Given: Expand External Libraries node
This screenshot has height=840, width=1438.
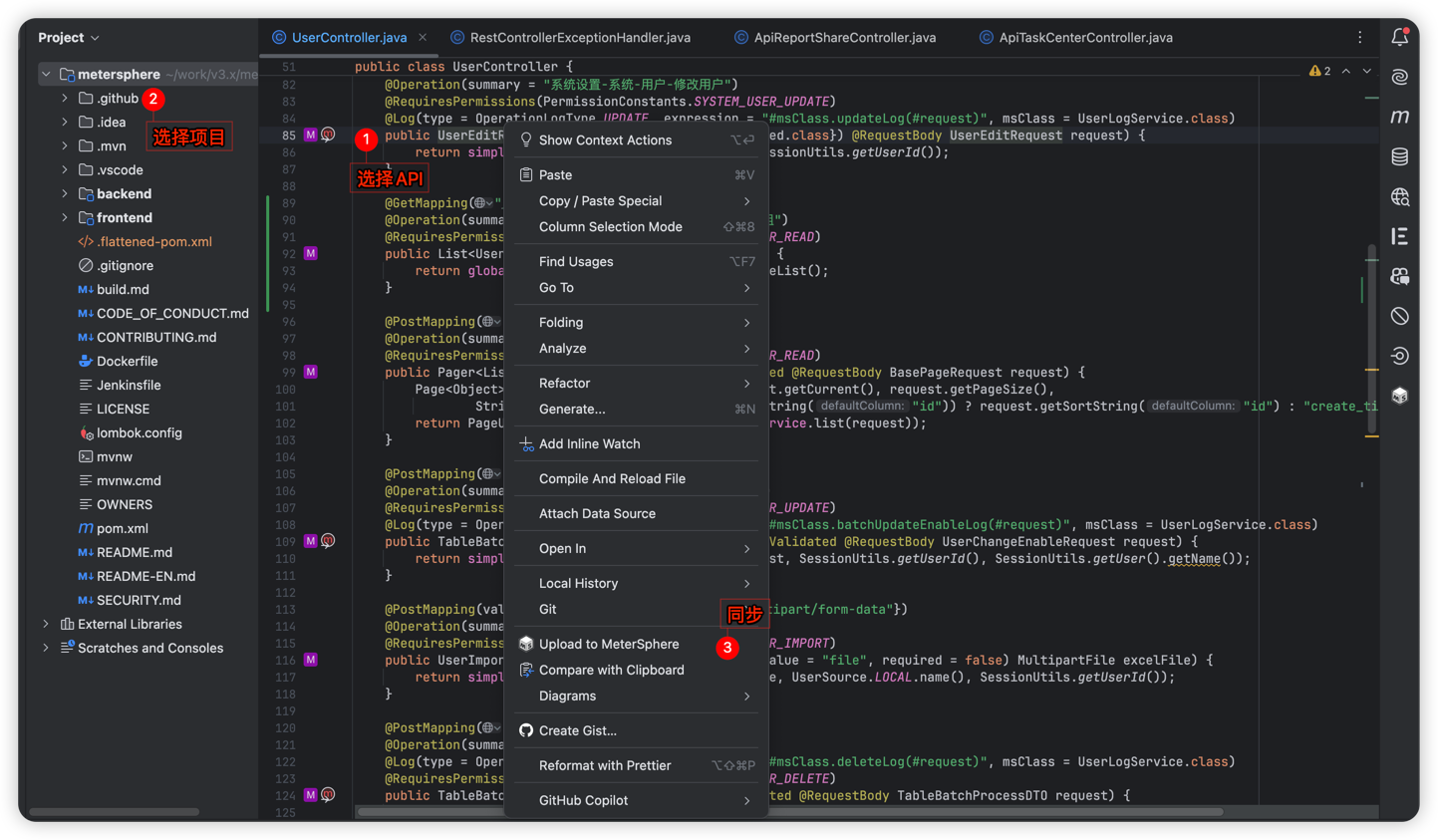Looking at the screenshot, I should tap(46, 624).
